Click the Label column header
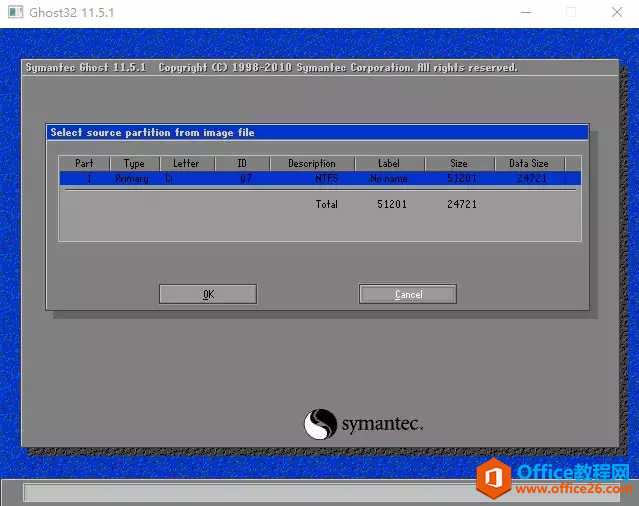Screen dimensions: 639x506 coord(389,163)
